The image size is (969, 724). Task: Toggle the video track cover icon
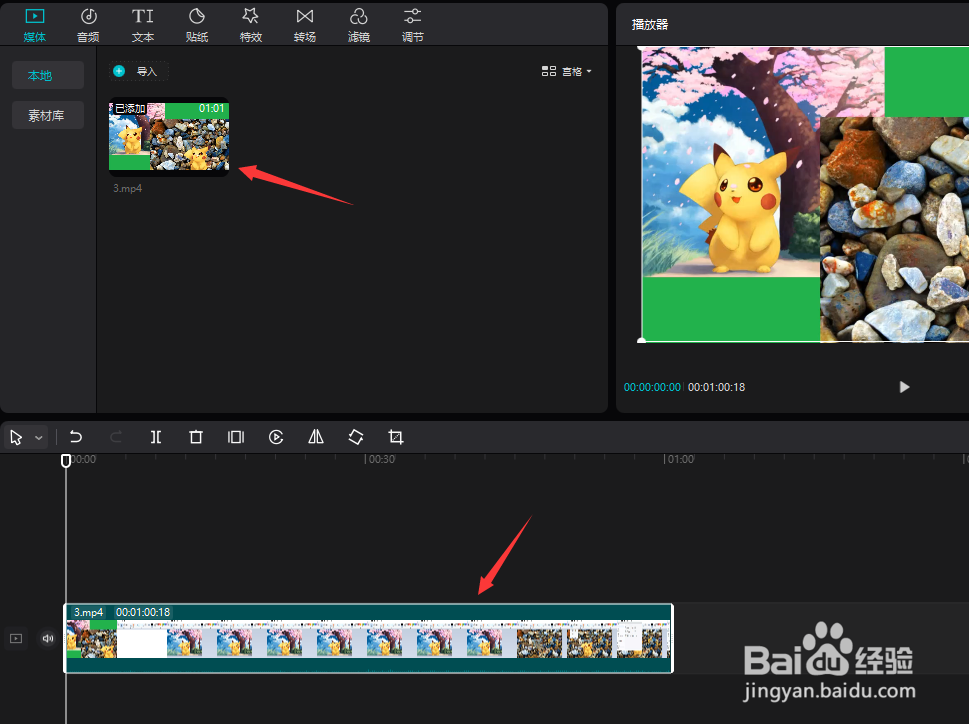pos(16,639)
